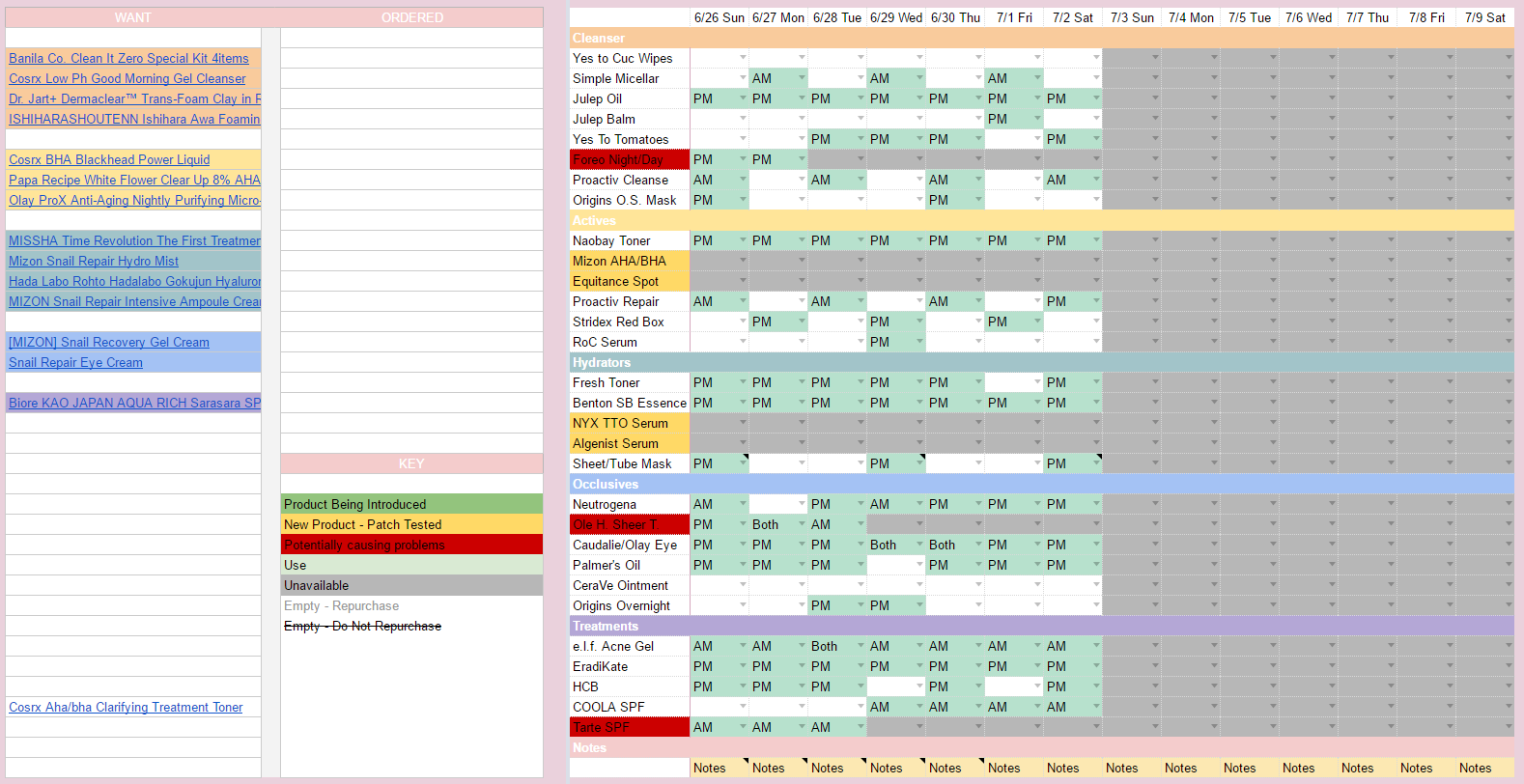Select the 6/26 Sun column header
The width and height of the screenshot is (1524, 784).
[x=720, y=17]
